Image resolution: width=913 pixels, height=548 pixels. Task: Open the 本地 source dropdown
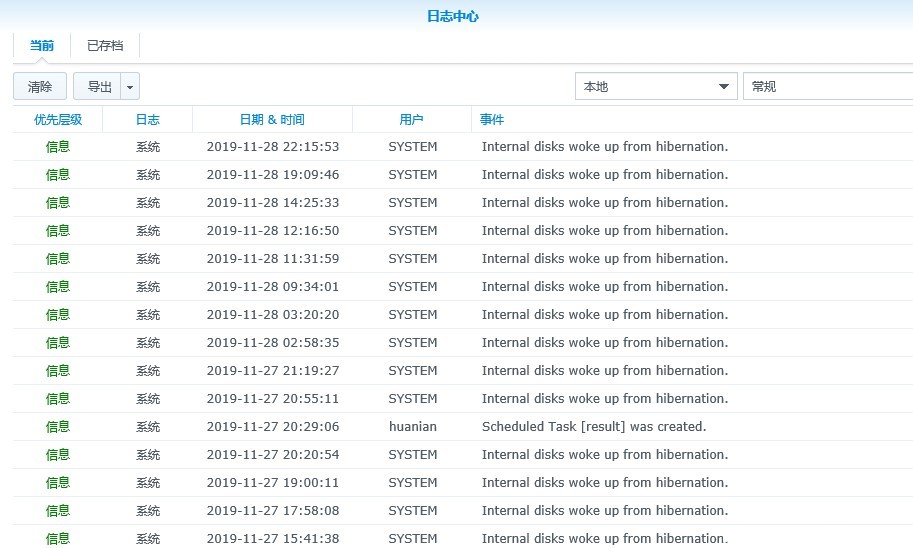656,87
